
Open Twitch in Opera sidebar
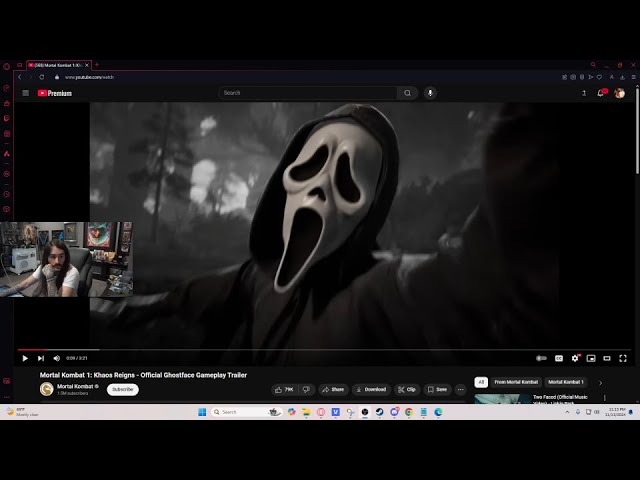click(x=7, y=118)
